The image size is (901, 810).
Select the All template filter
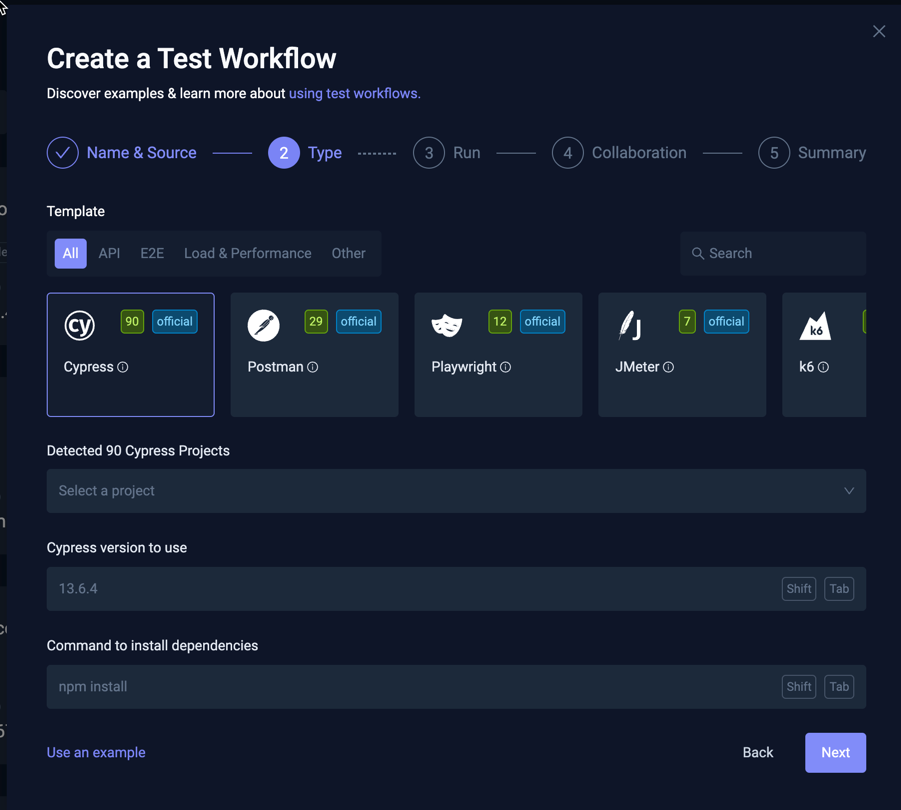click(70, 253)
